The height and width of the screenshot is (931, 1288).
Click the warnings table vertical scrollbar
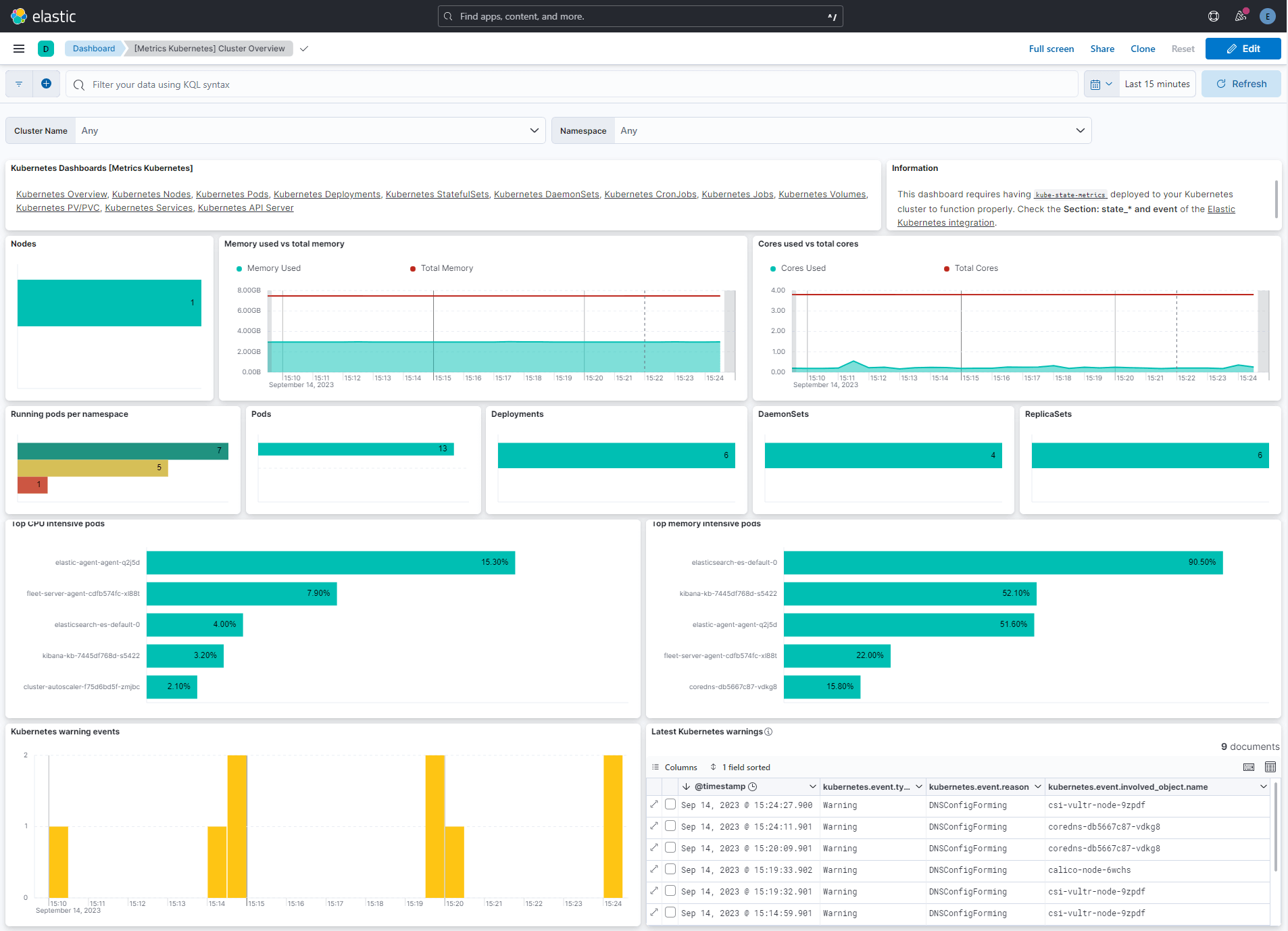[1275, 828]
